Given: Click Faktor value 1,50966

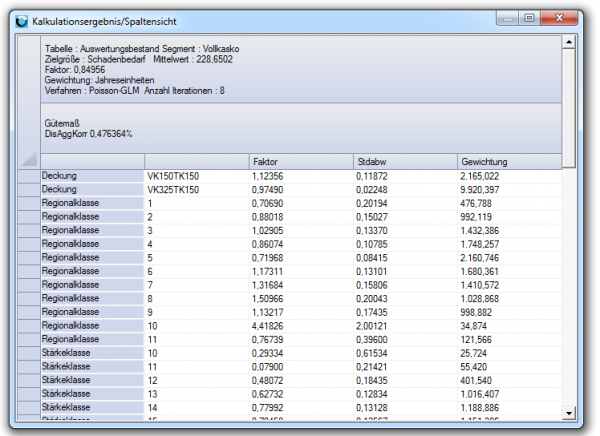Looking at the screenshot, I should 267,299.
